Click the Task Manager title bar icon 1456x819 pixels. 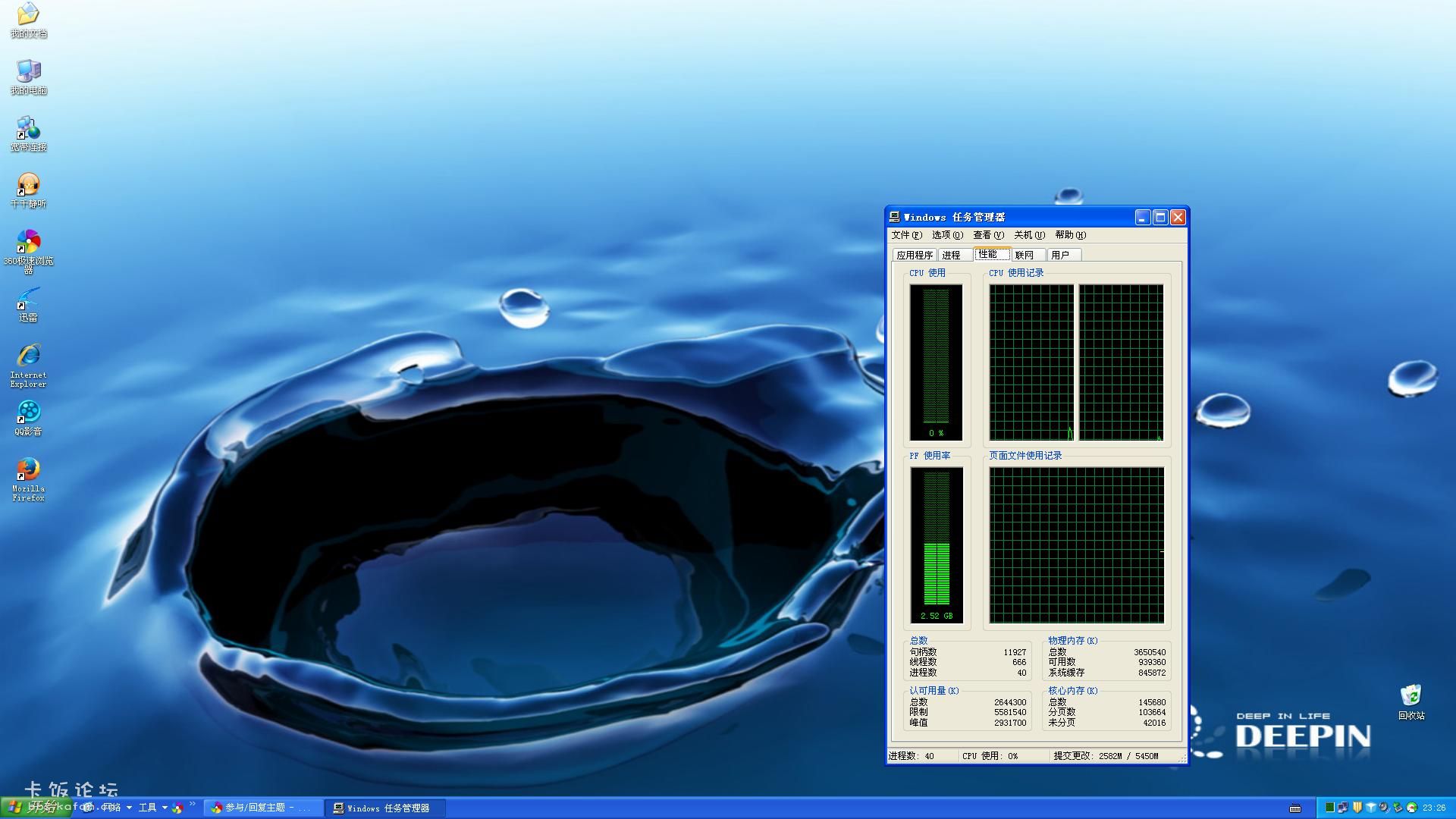pyautogui.click(x=895, y=218)
